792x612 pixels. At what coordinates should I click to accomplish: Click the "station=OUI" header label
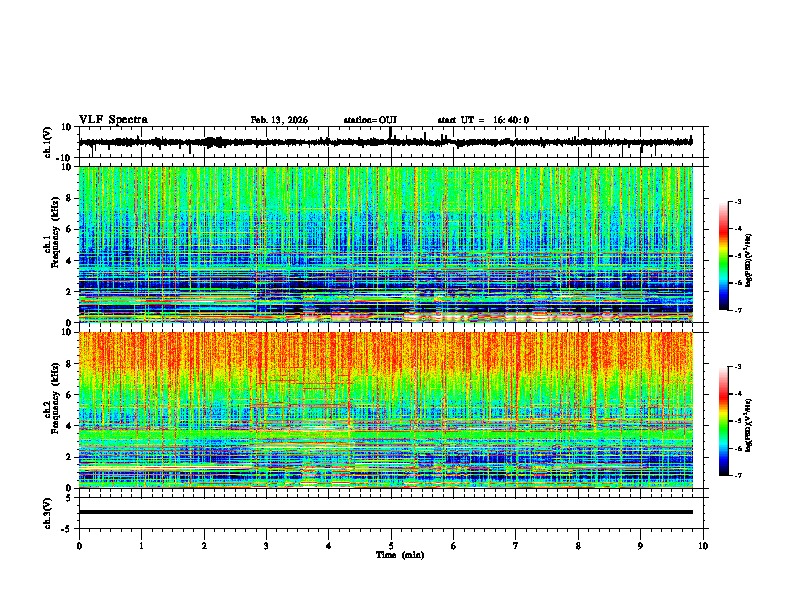tap(370, 120)
